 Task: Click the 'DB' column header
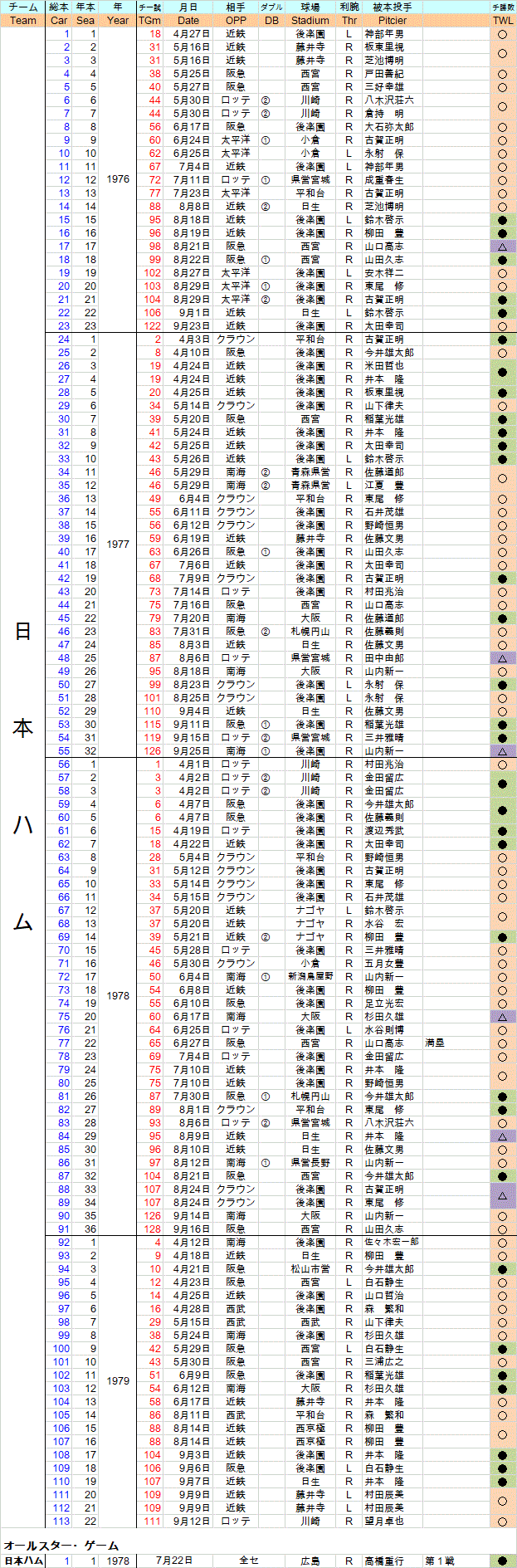point(271,20)
